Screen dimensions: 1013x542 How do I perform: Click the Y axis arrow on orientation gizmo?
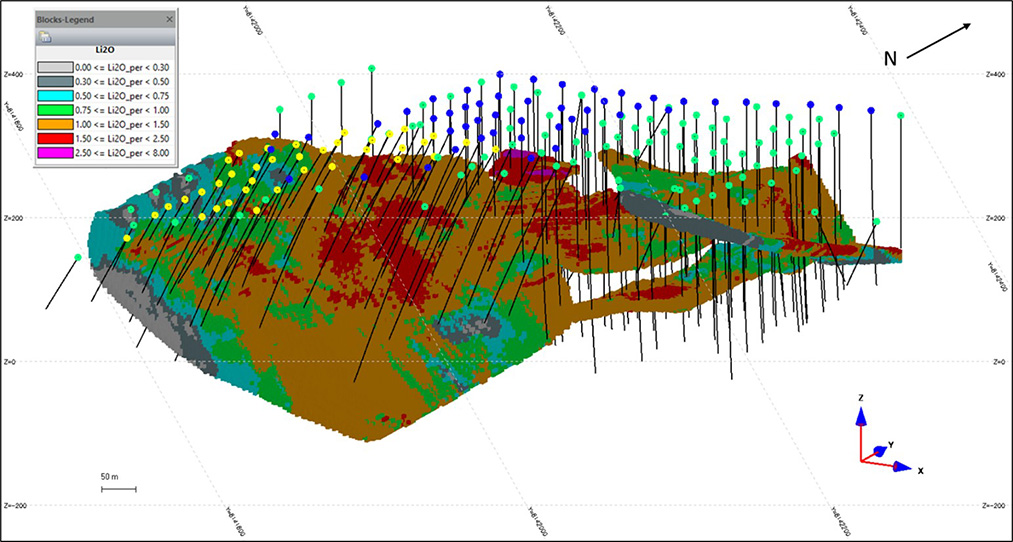(x=880, y=450)
